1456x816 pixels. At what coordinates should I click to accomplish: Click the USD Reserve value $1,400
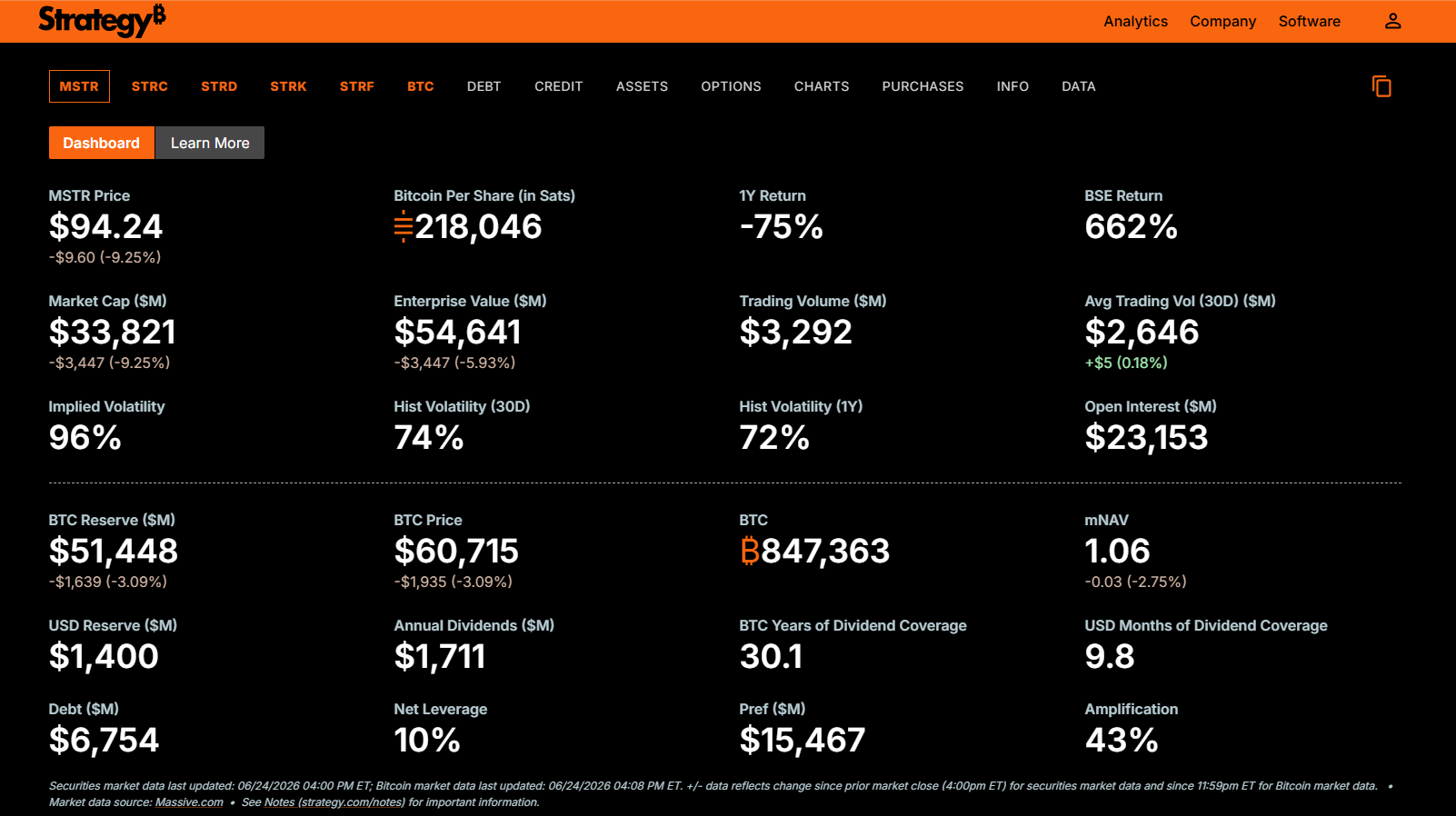pos(104,656)
